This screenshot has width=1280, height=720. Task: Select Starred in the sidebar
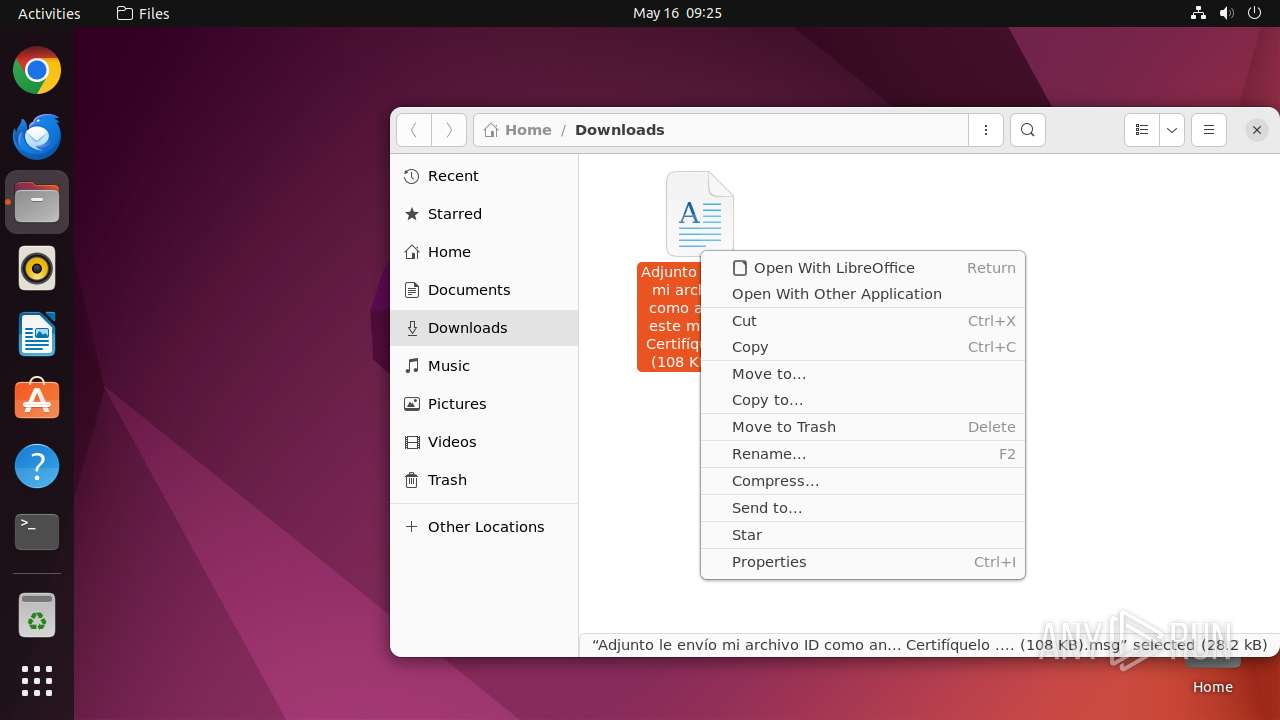484,214
